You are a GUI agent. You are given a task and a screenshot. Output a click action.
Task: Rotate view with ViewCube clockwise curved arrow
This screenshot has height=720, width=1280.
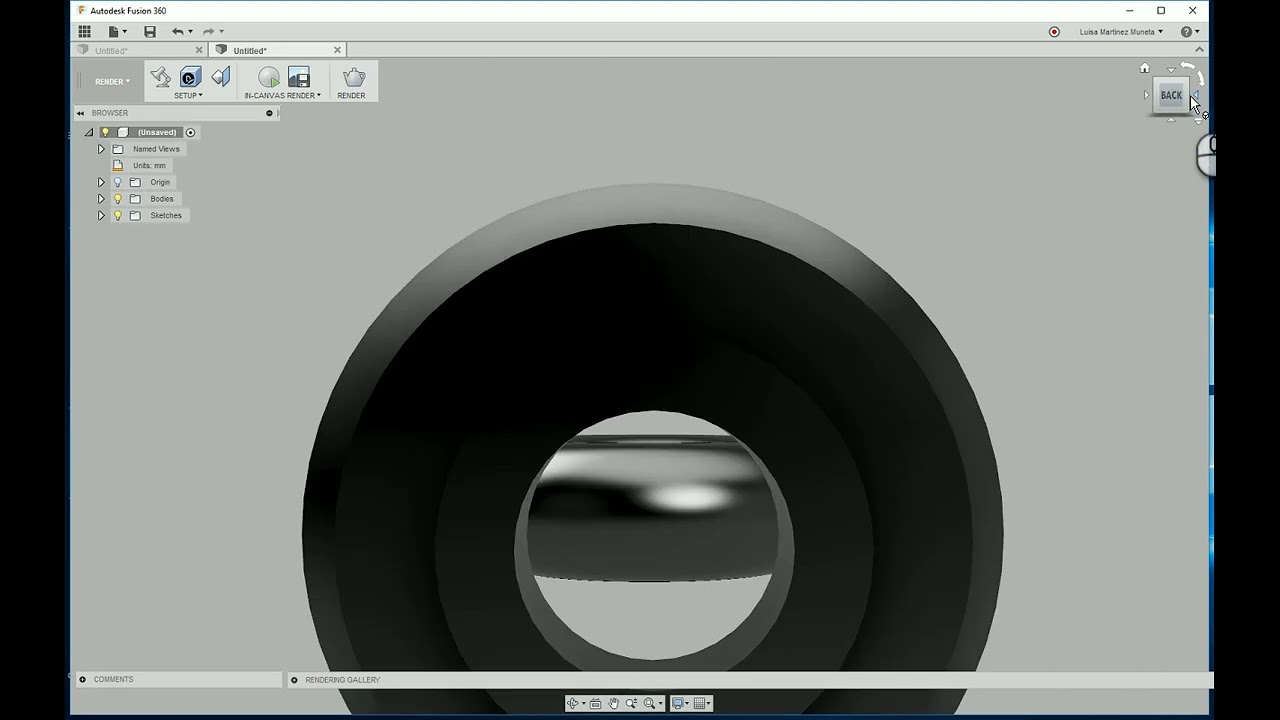tap(1202, 78)
